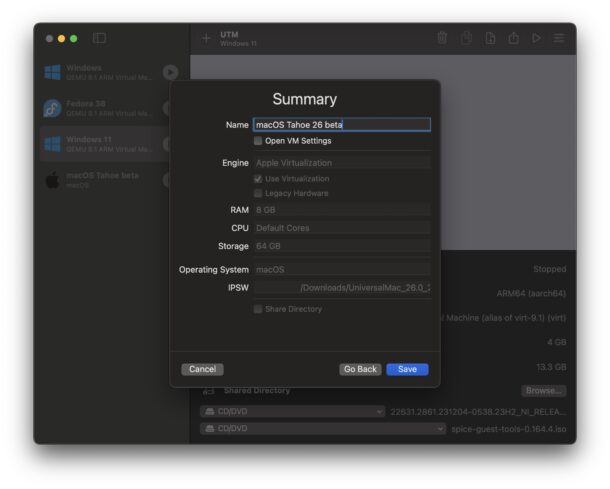This screenshot has width=610, height=489.
Task: Click the IPSW path field
Action: pos(342,288)
